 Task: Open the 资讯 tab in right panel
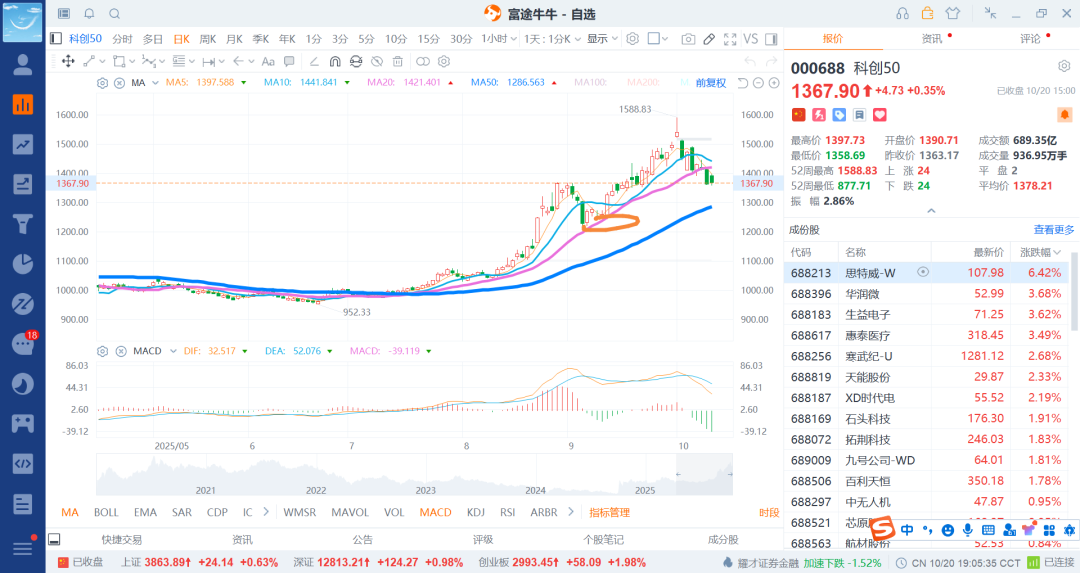pyautogui.click(x=931, y=39)
